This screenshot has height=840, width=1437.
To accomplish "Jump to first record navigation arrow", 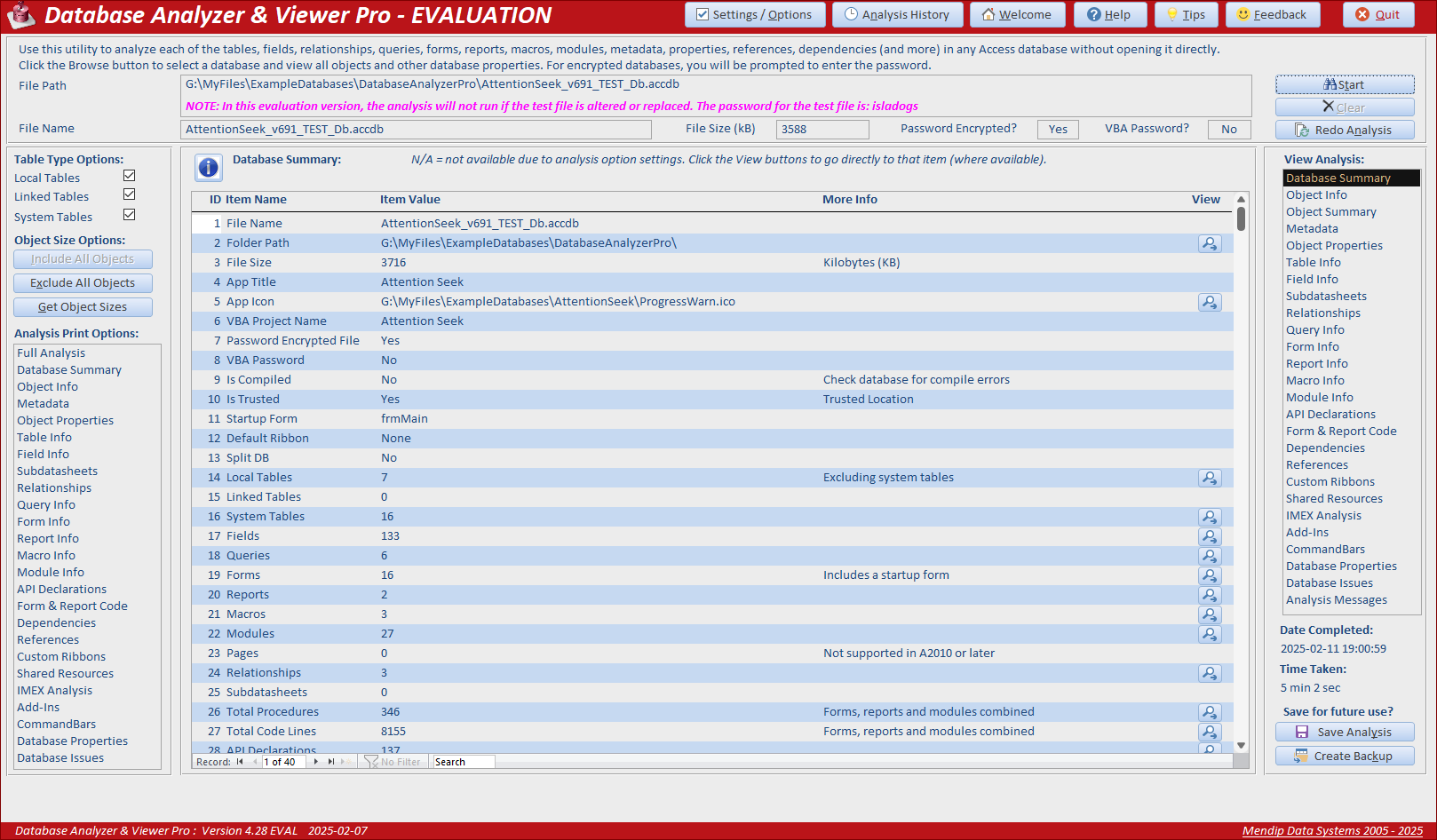I will [240, 762].
